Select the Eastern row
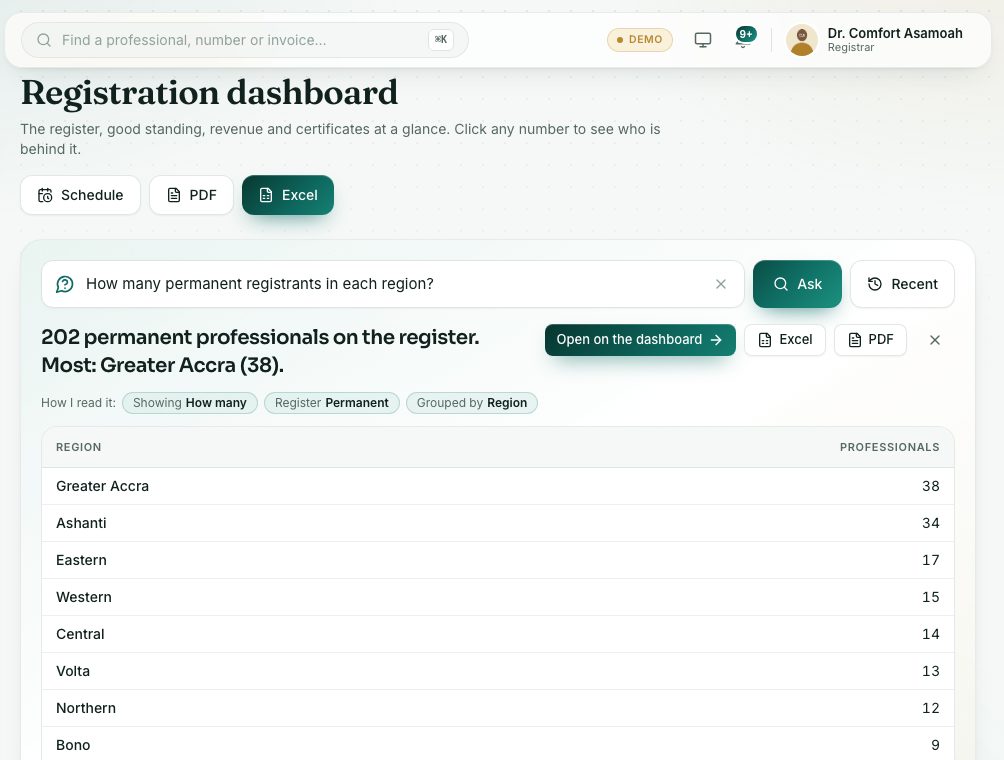This screenshot has width=1004, height=760. click(498, 560)
